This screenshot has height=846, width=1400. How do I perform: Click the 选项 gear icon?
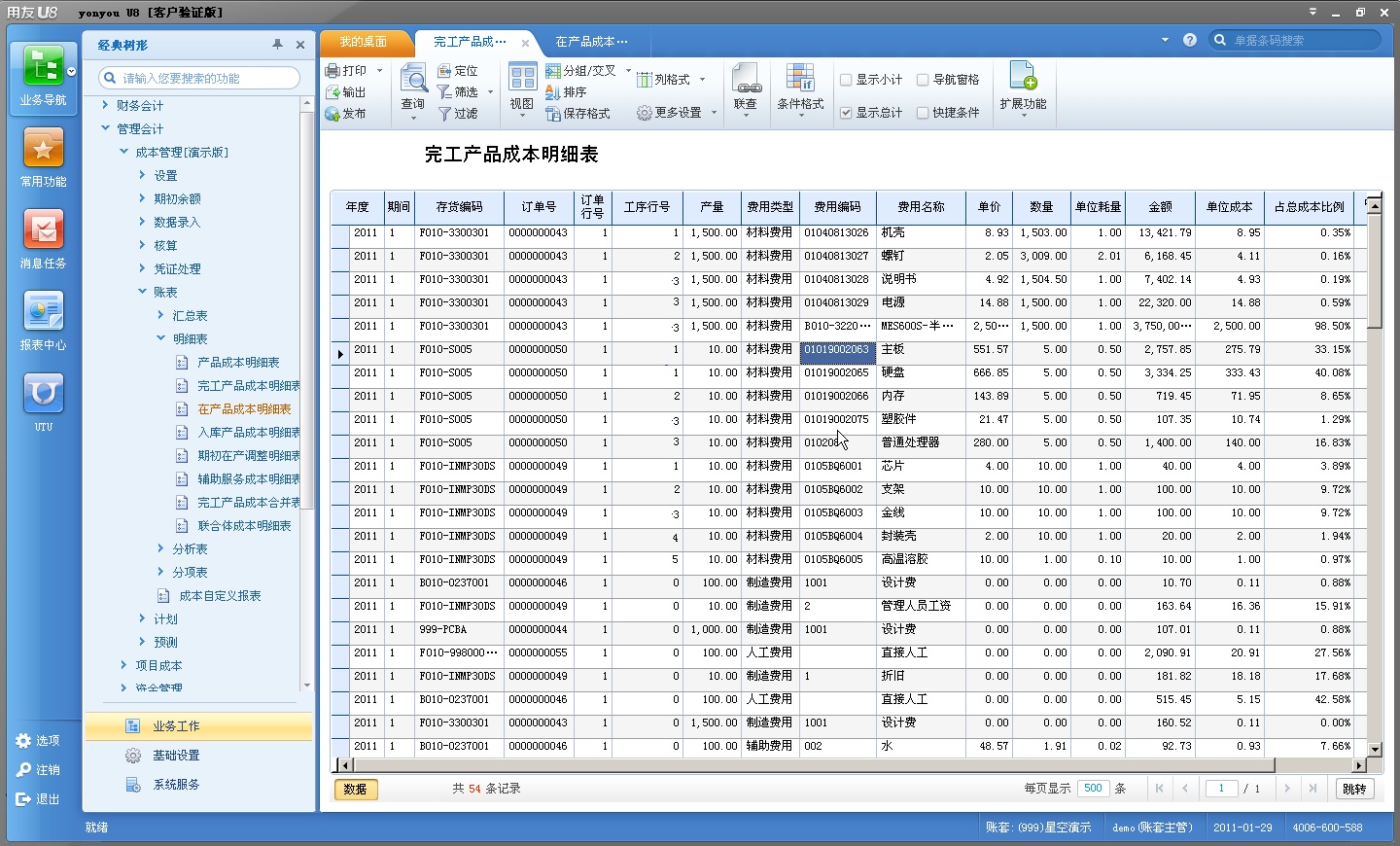coord(23,741)
